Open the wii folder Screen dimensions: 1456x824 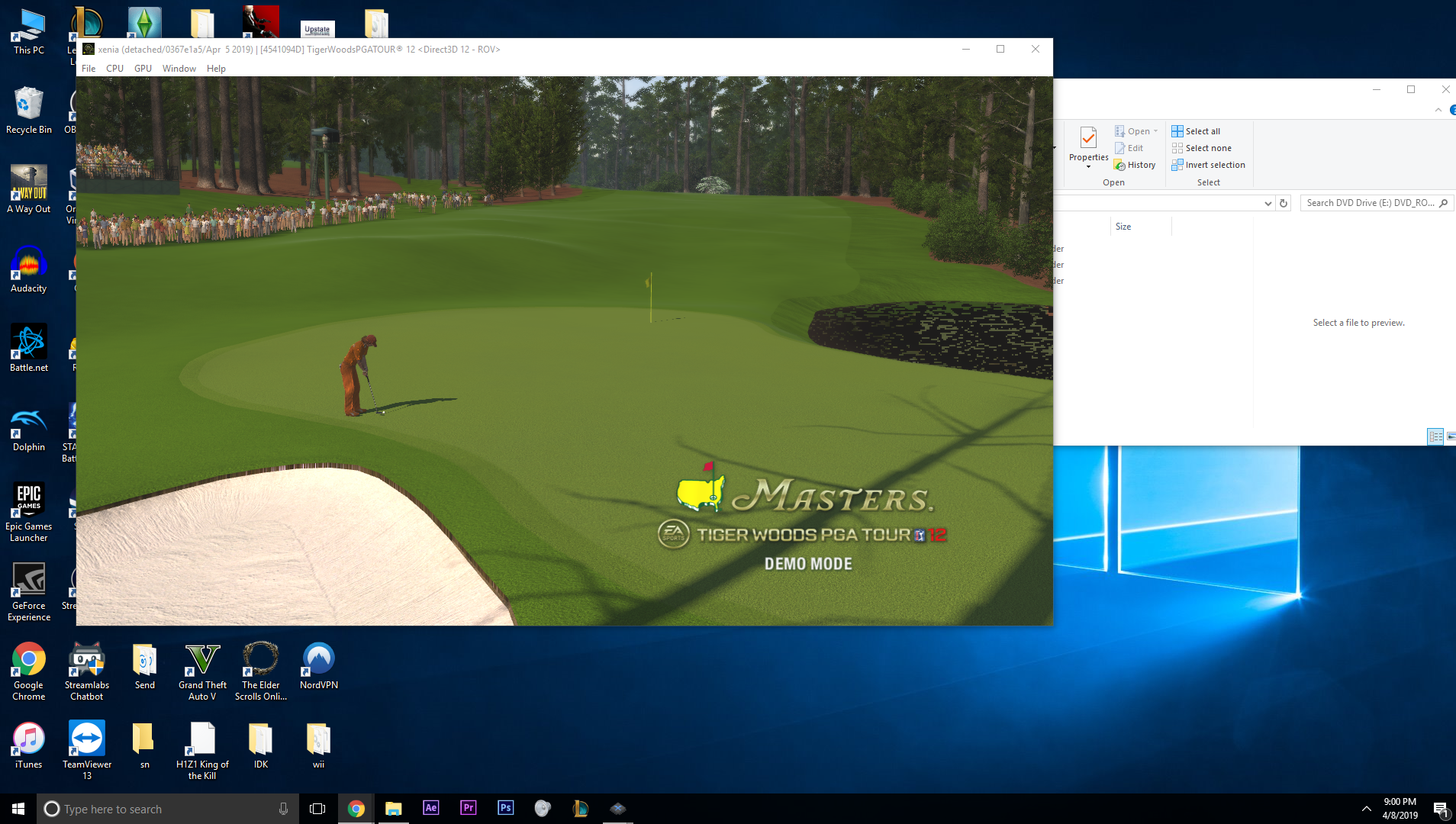point(319,745)
